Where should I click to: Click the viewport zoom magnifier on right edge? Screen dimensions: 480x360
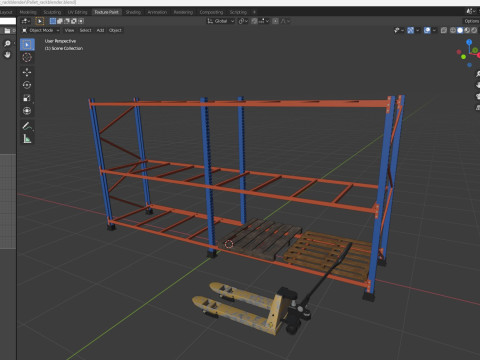(478, 74)
